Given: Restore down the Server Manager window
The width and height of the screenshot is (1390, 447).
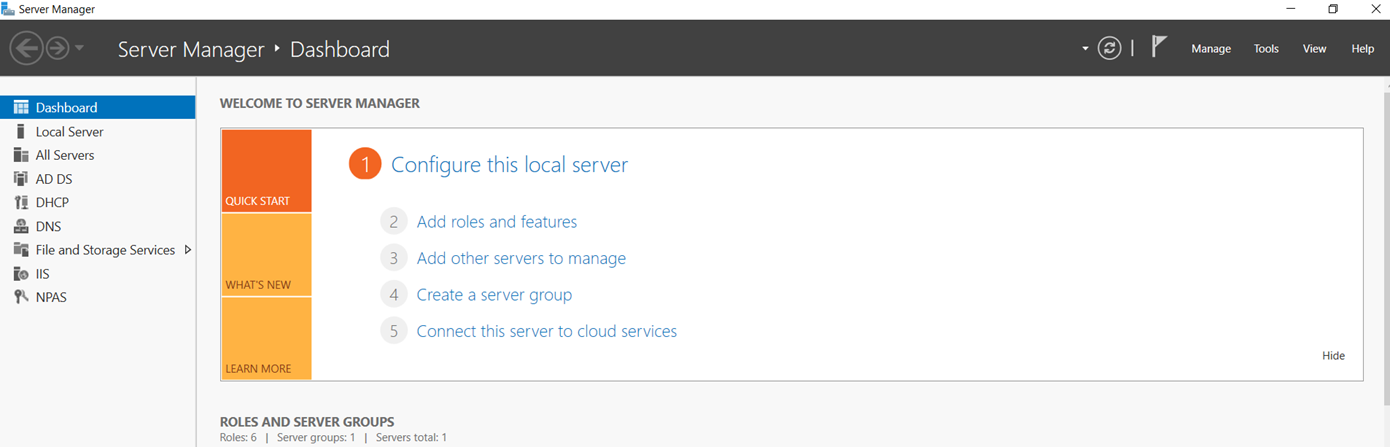Looking at the screenshot, I should (1333, 9).
